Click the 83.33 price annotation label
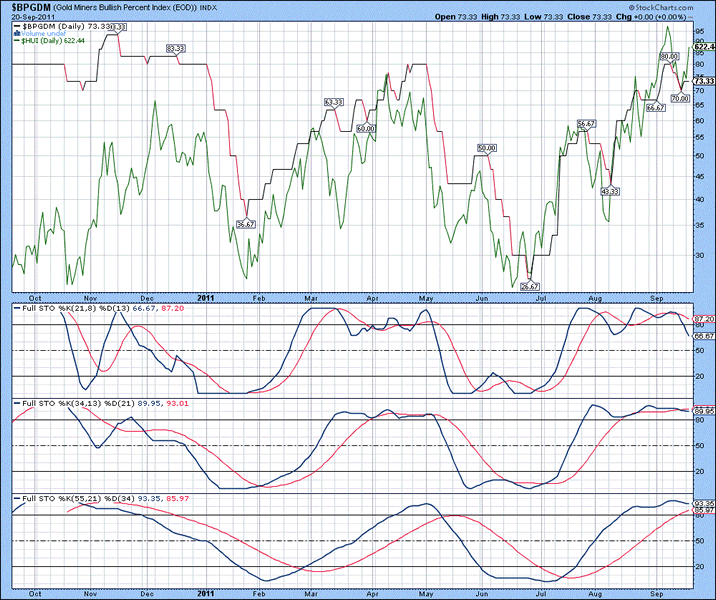This screenshot has height=600, width=716. click(x=175, y=48)
